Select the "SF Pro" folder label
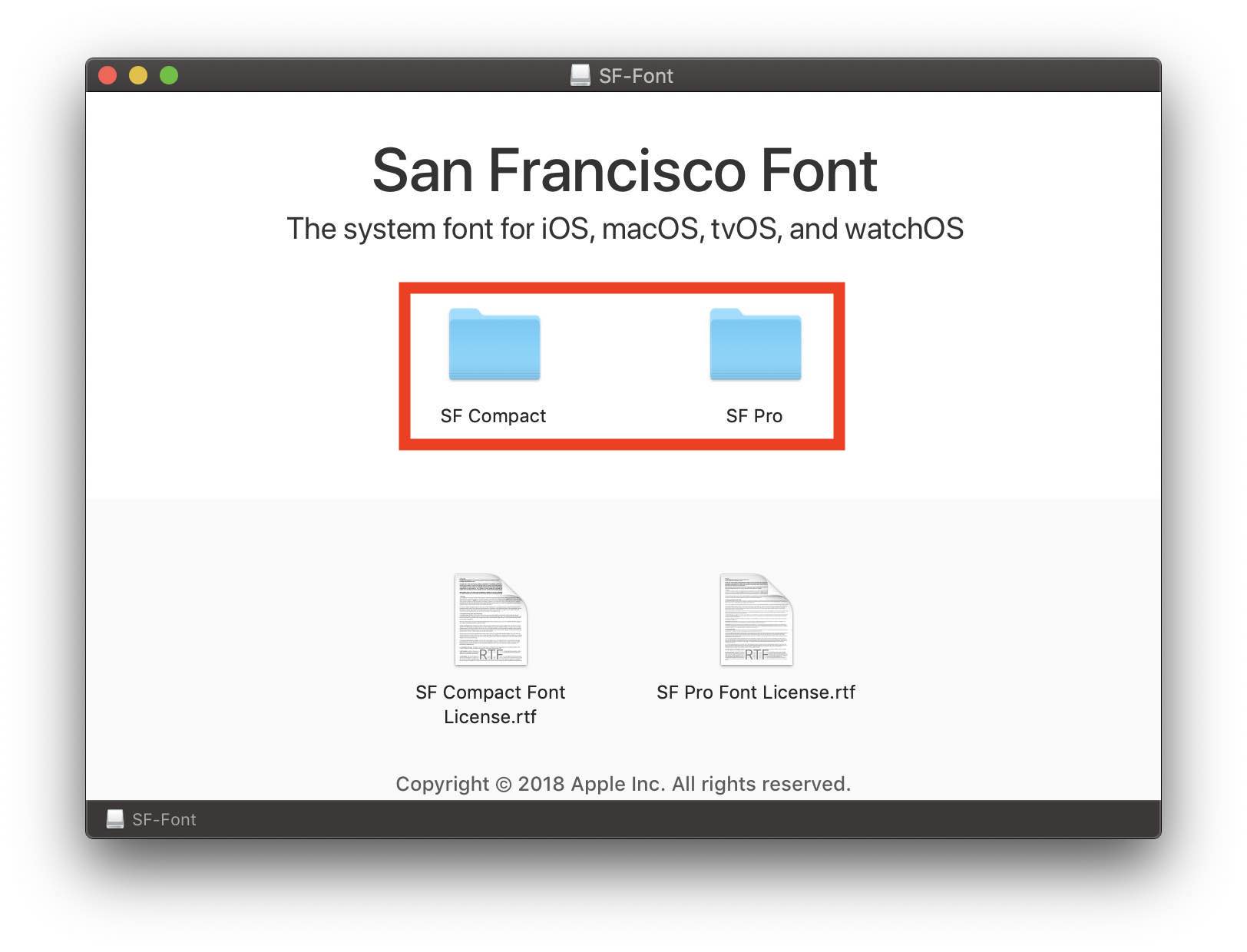The image size is (1247, 952). point(755,416)
